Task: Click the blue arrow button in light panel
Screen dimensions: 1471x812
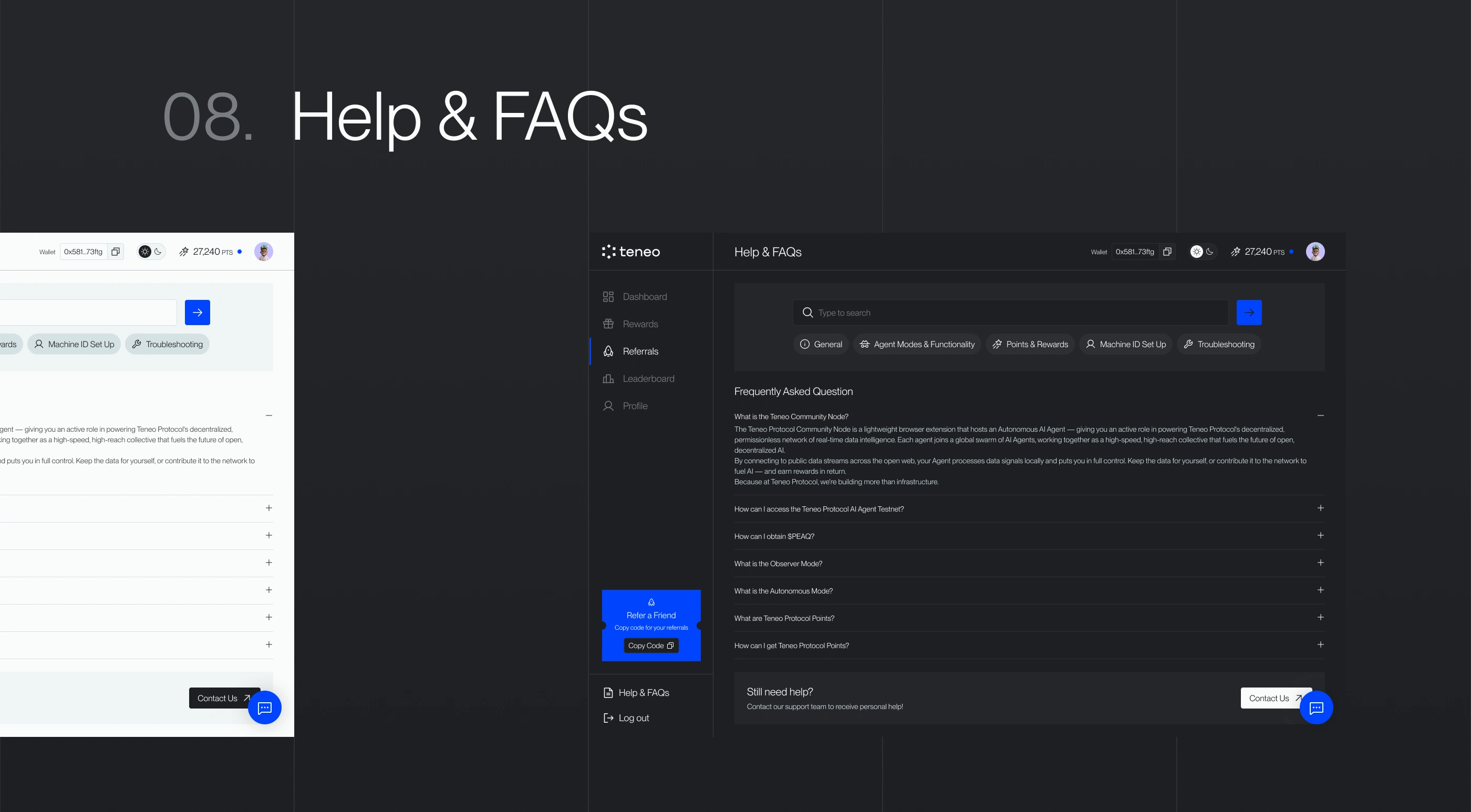Action: [x=197, y=313]
